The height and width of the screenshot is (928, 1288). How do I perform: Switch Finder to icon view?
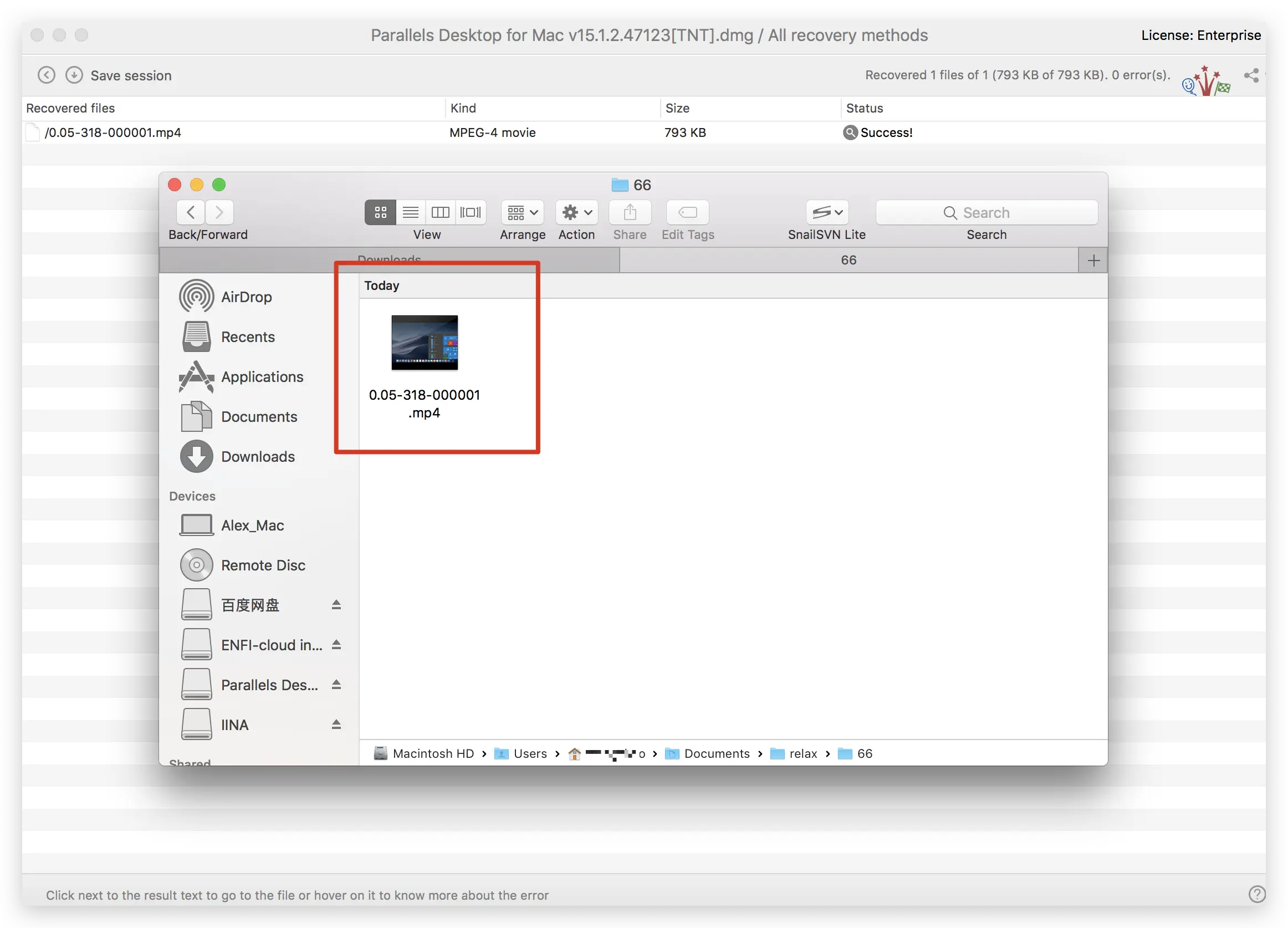(381, 212)
